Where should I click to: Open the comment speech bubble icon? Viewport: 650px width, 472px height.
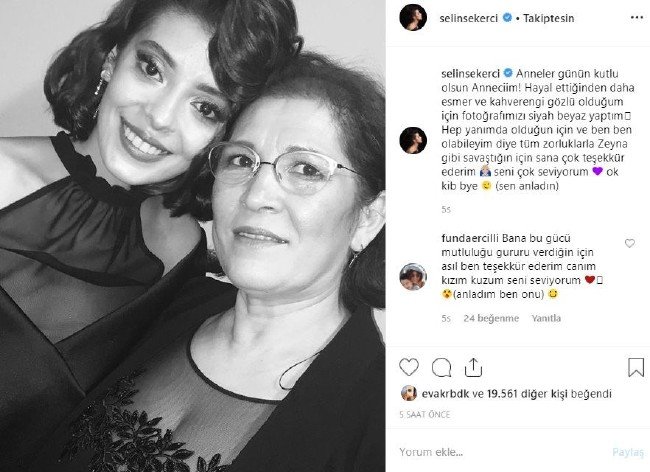click(x=441, y=367)
